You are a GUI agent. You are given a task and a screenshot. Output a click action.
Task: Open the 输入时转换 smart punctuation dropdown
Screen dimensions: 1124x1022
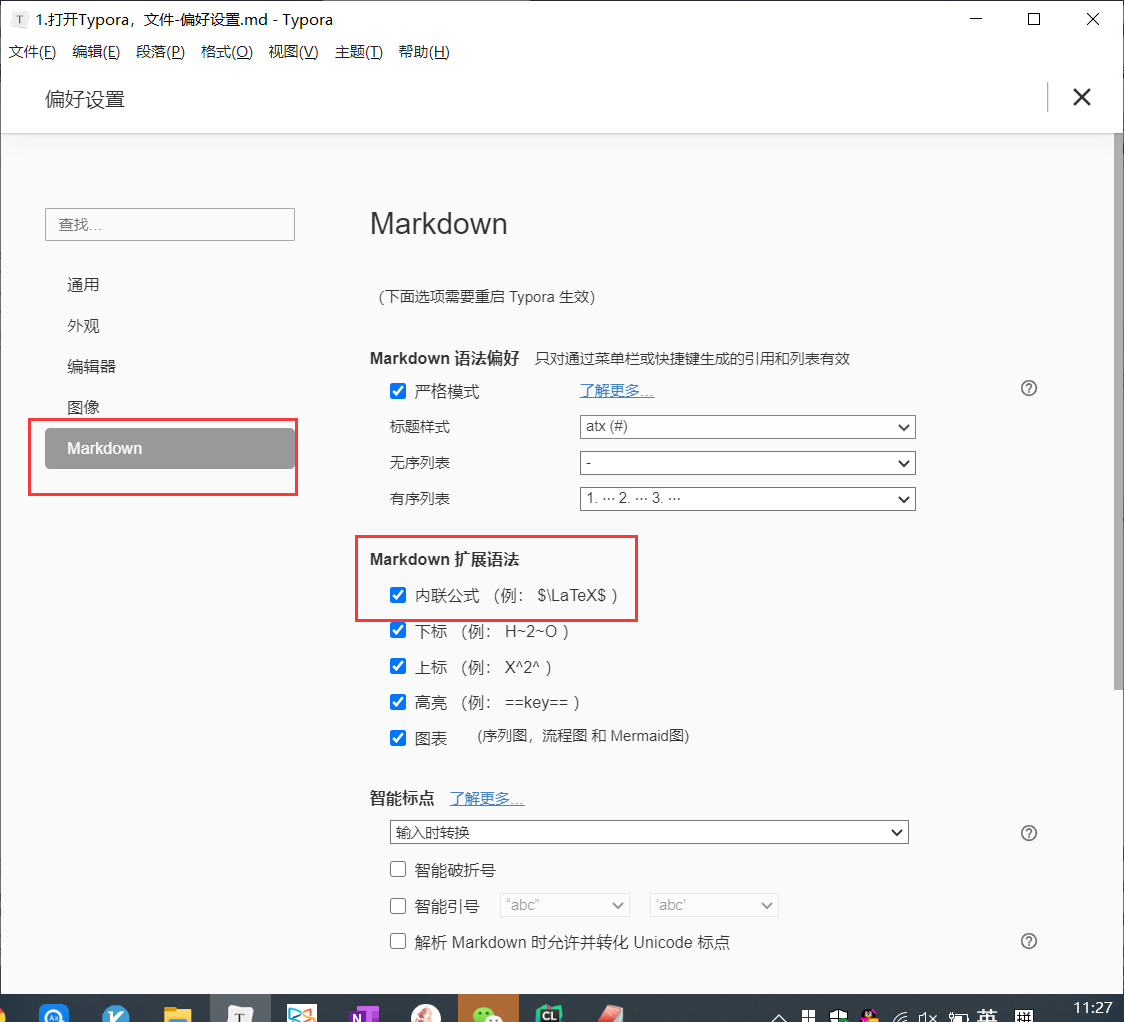click(649, 832)
